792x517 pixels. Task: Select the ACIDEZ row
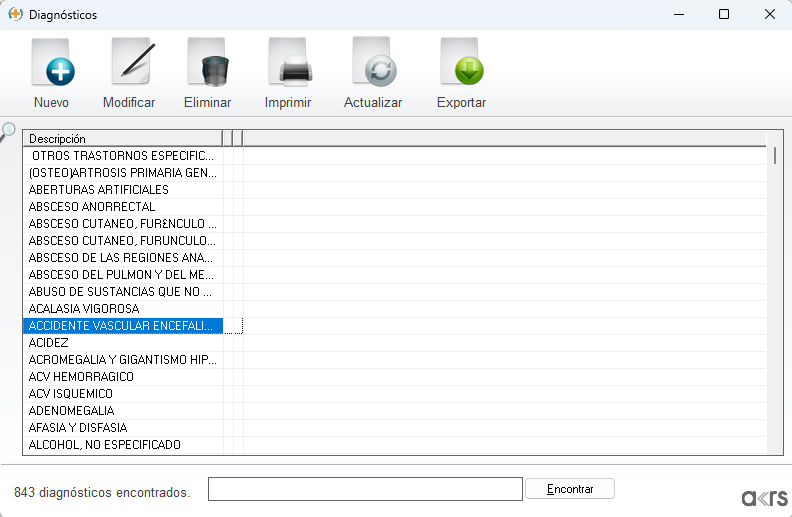click(x=48, y=343)
